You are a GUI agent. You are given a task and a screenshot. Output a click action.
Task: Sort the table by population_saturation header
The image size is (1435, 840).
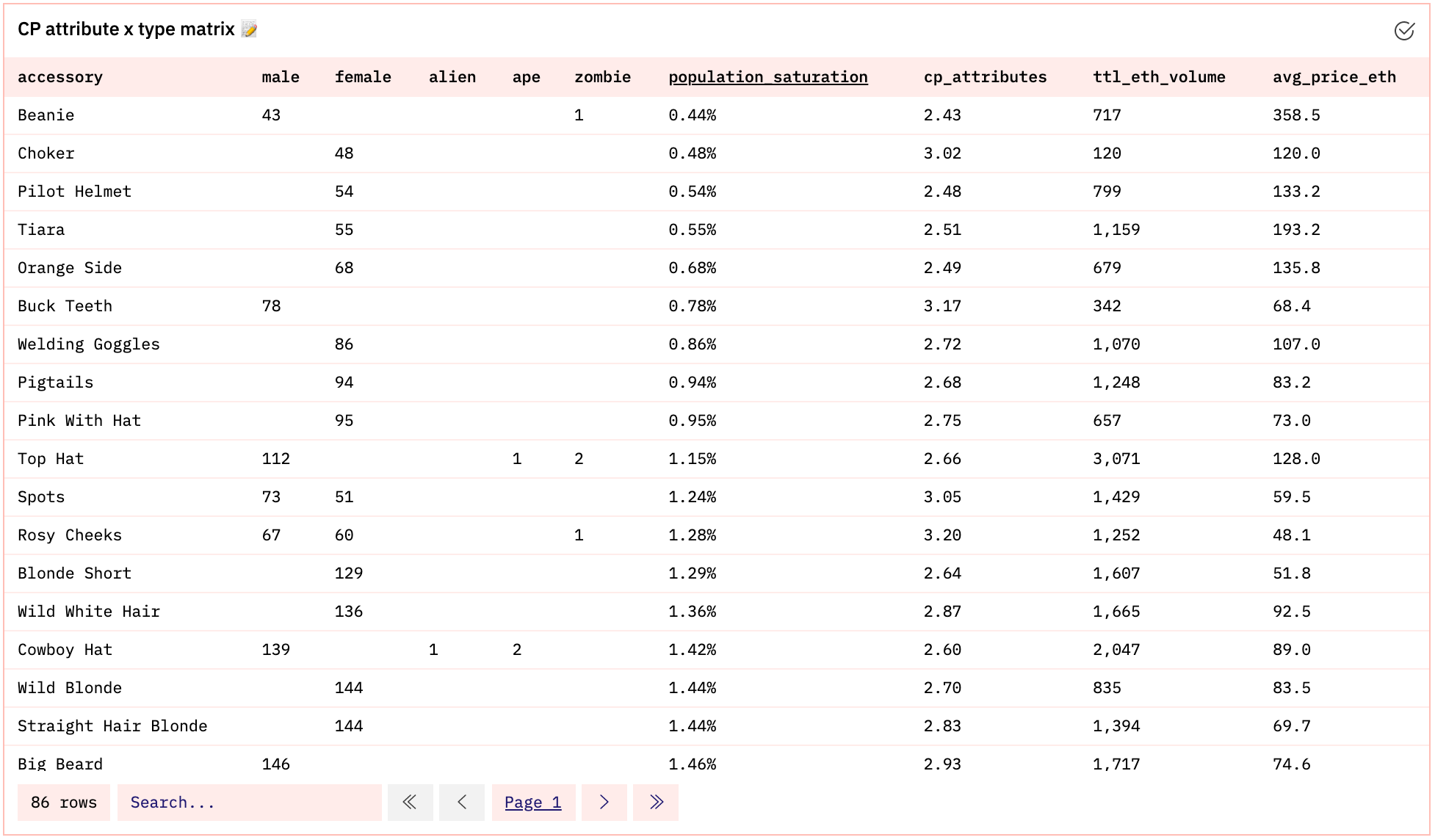767,77
